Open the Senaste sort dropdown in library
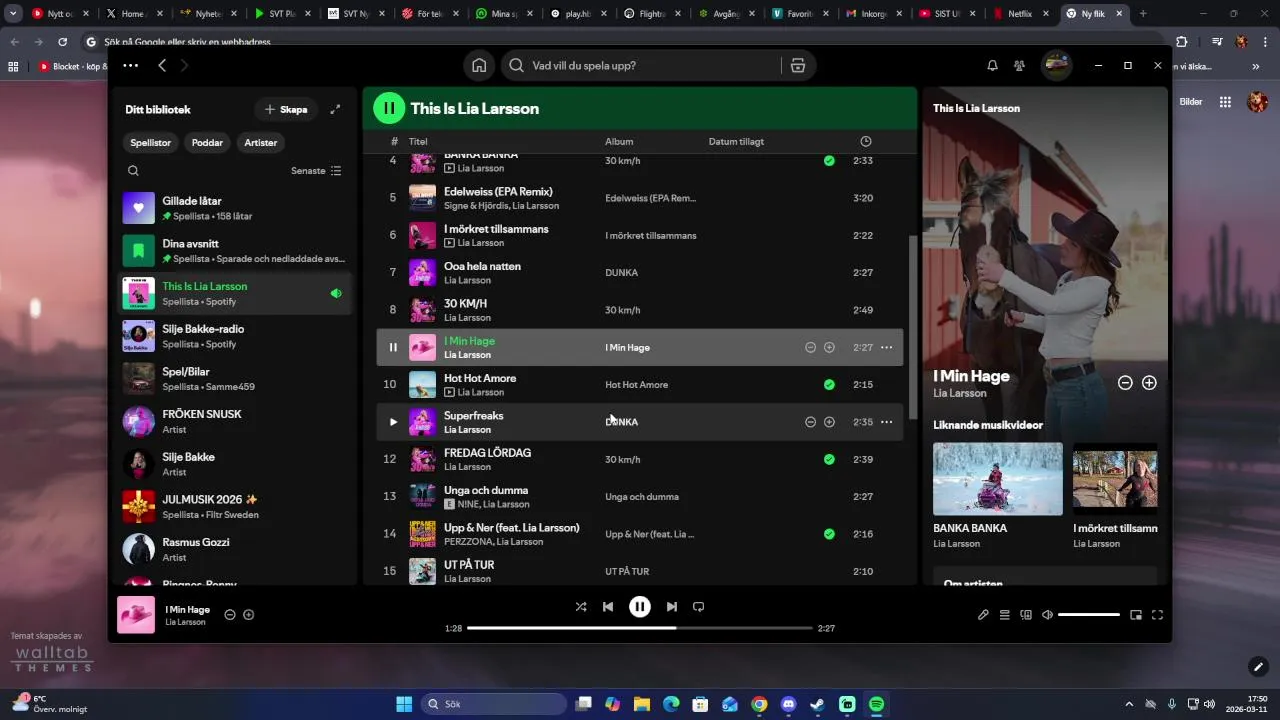The image size is (1280, 720). pos(316,171)
